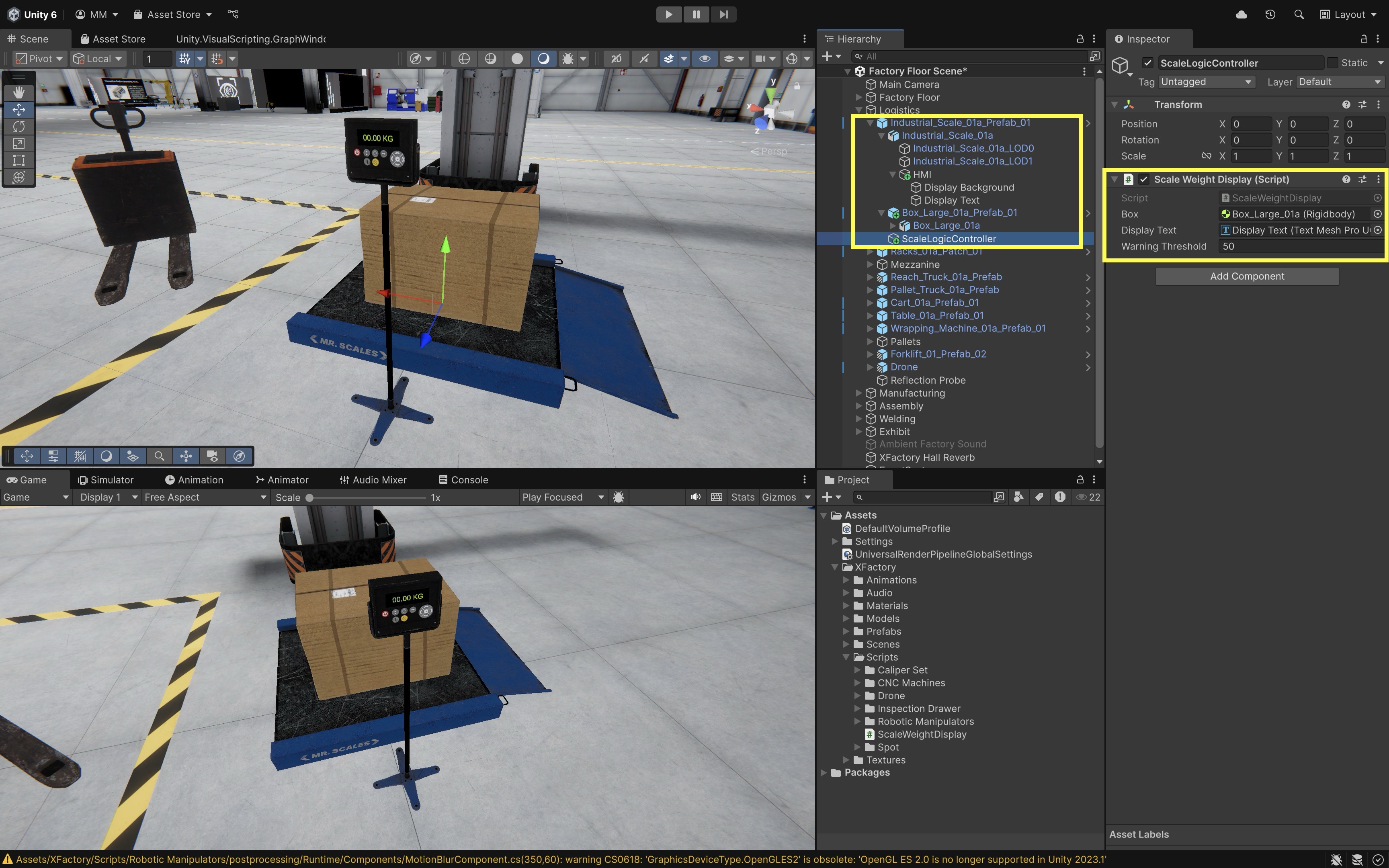1389x868 pixels.
Task: Select the Scale tool in scene
Action: tap(18, 143)
